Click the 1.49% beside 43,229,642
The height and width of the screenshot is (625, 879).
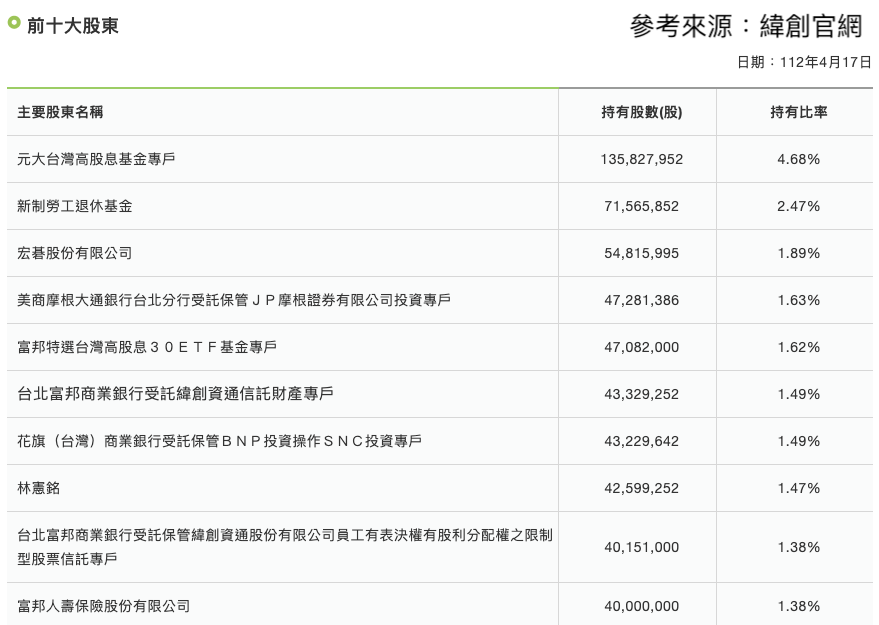click(x=799, y=442)
